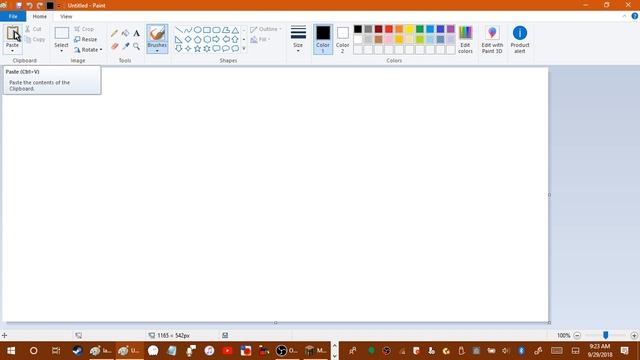Pick the Polygon shape
The height and width of the screenshot is (360, 640).
[x=226, y=30]
